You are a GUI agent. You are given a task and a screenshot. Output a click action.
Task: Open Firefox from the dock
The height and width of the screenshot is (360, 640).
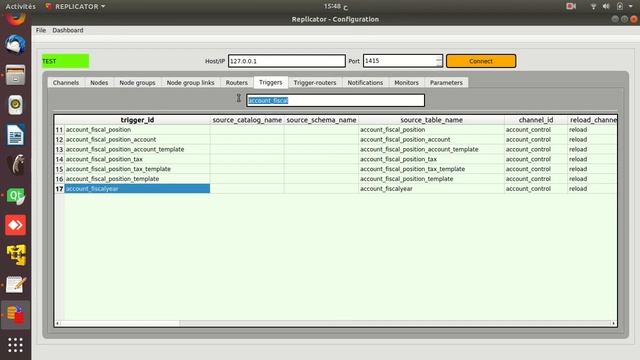[x=16, y=19]
